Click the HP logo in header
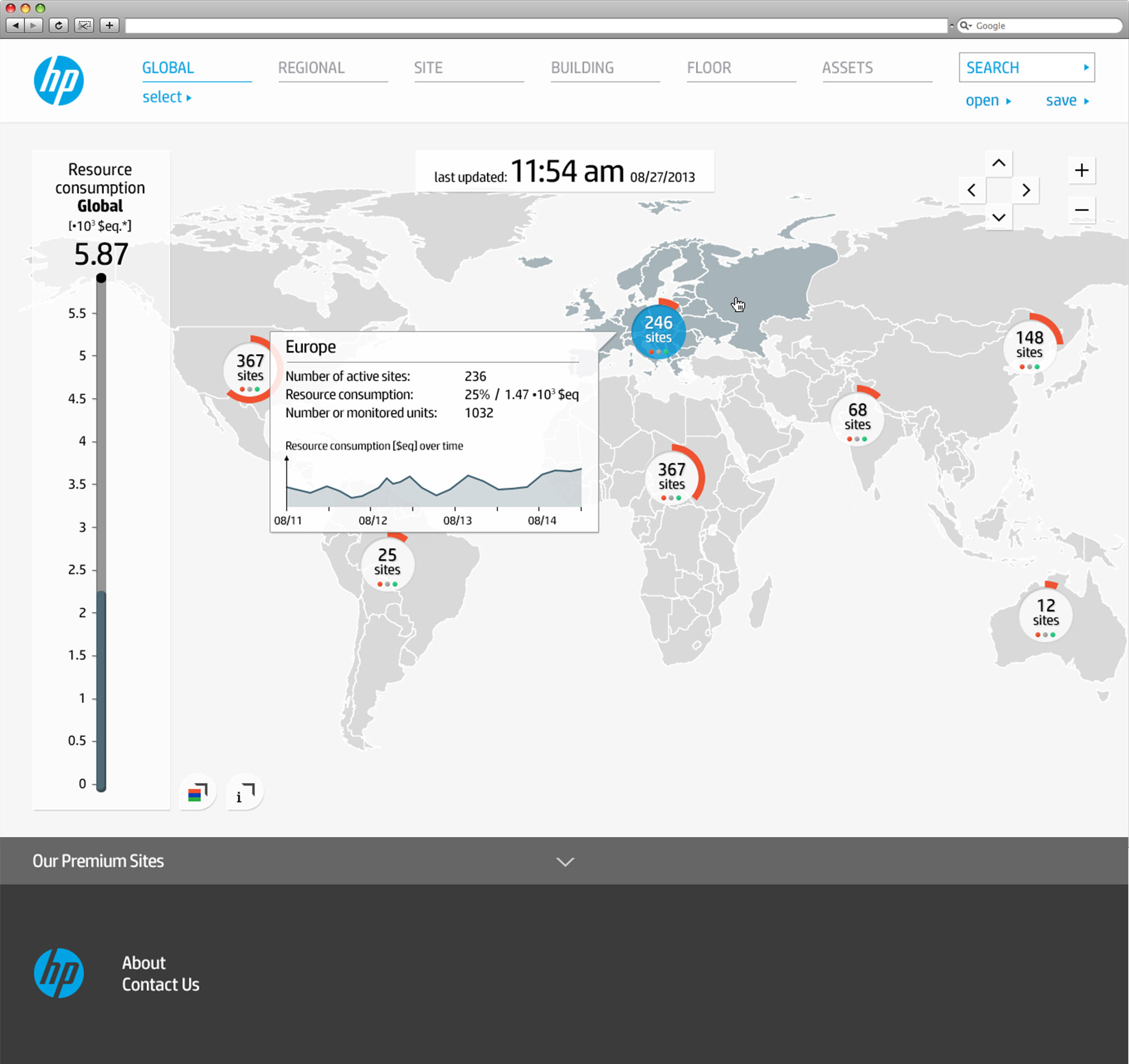The height and width of the screenshot is (1064, 1129). pos(59,81)
